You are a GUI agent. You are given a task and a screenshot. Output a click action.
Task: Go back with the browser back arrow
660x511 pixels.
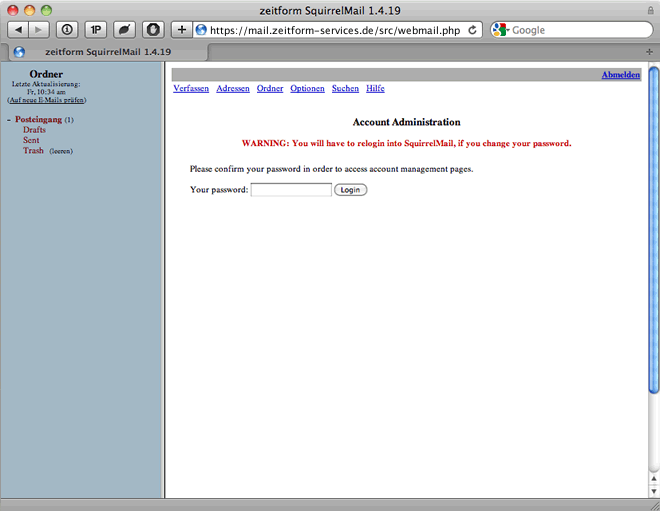point(18,30)
